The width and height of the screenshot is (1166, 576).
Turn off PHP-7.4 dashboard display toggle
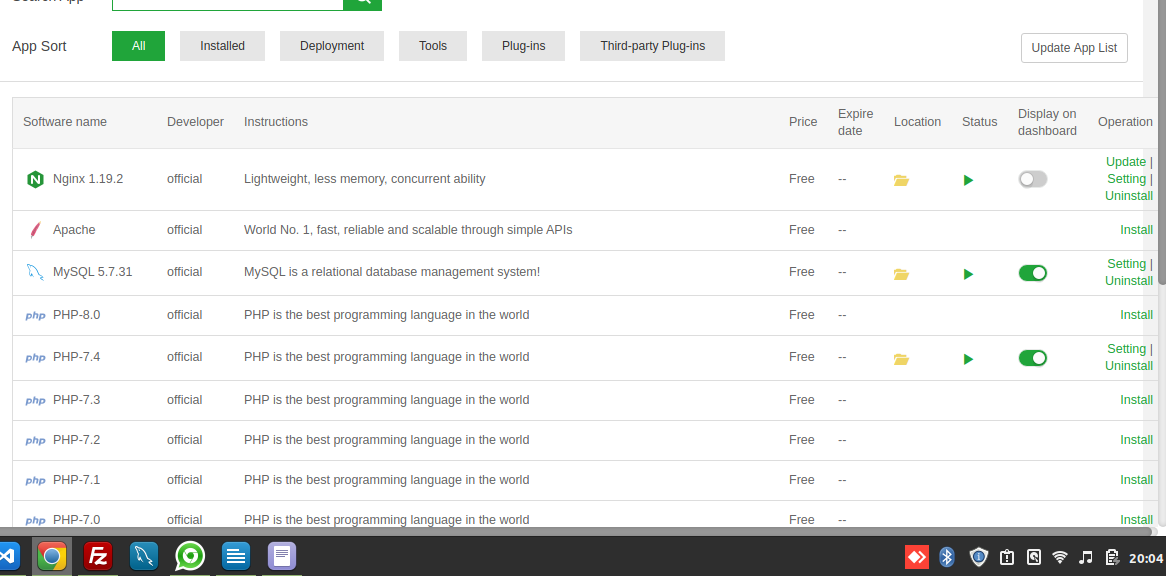coord(1032,358)
